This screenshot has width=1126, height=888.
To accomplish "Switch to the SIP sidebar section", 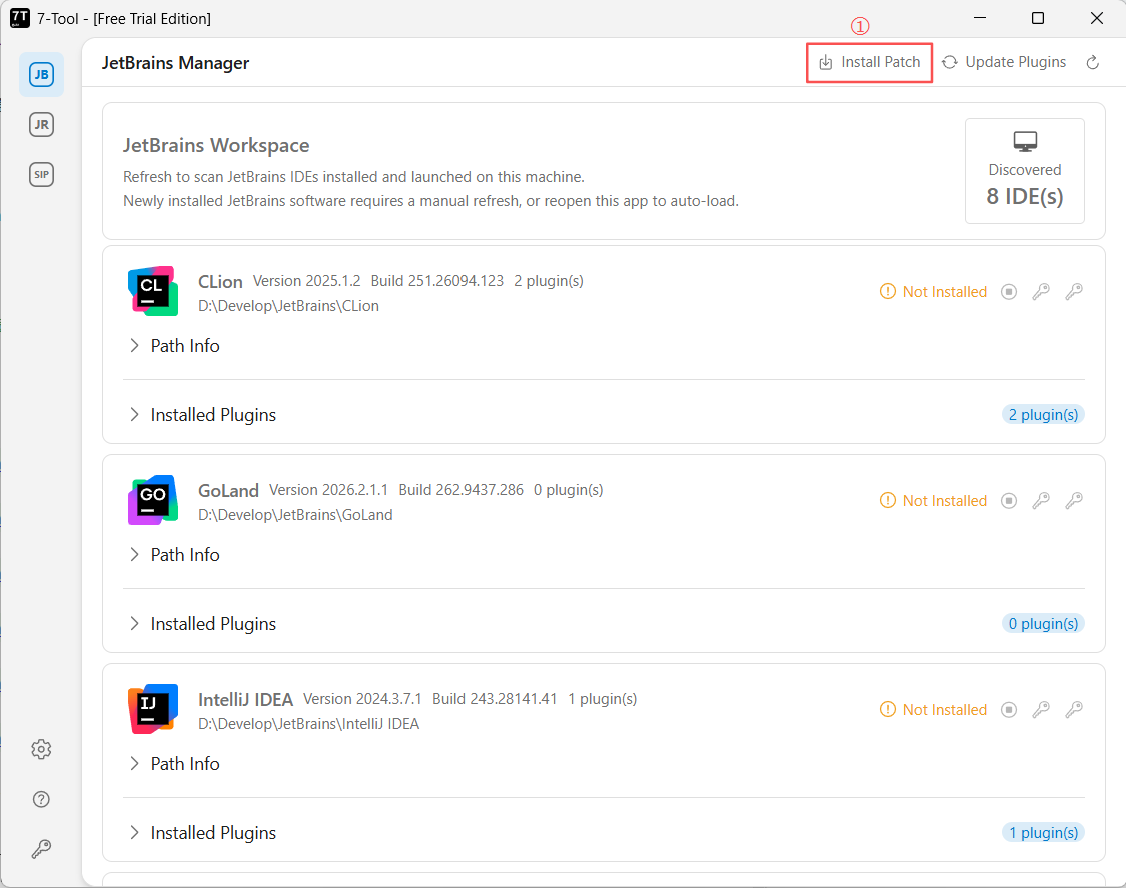I will click(x=41, y=174).
